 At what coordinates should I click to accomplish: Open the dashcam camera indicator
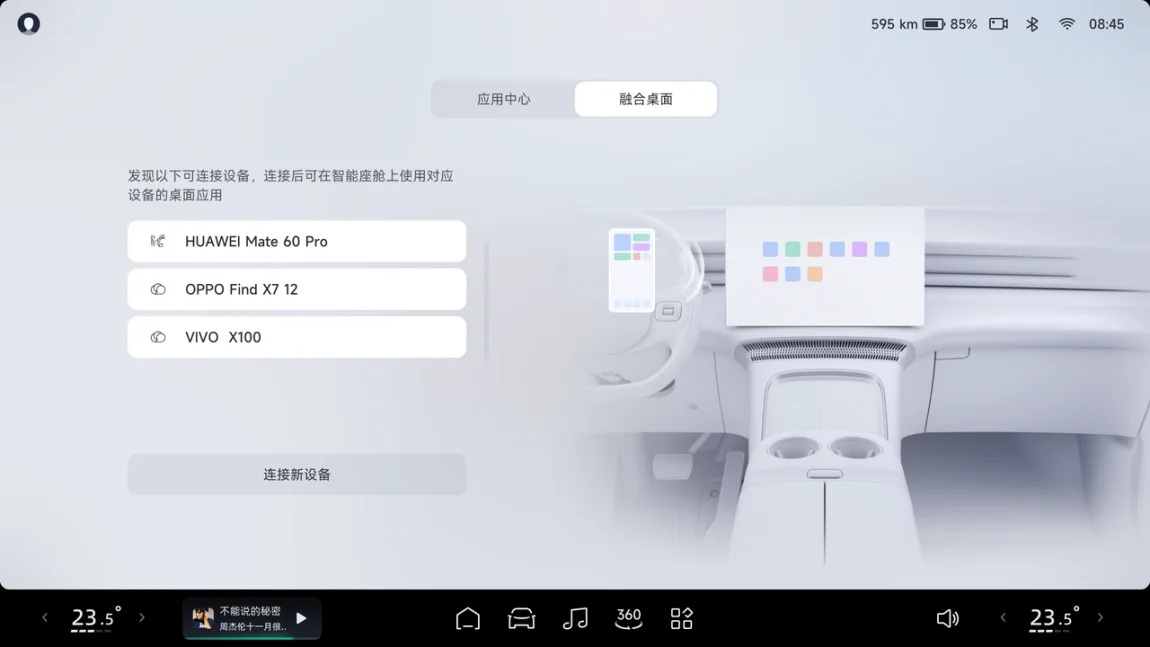pos(998,24)
